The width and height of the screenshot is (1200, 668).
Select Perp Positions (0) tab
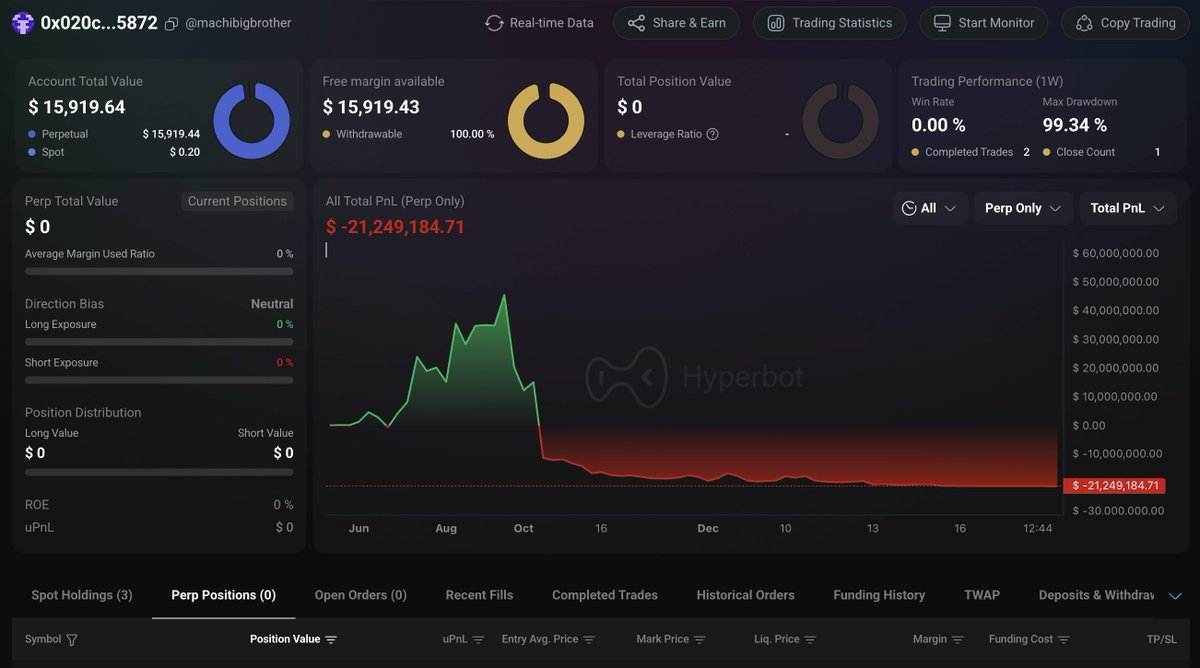(224, 595)
